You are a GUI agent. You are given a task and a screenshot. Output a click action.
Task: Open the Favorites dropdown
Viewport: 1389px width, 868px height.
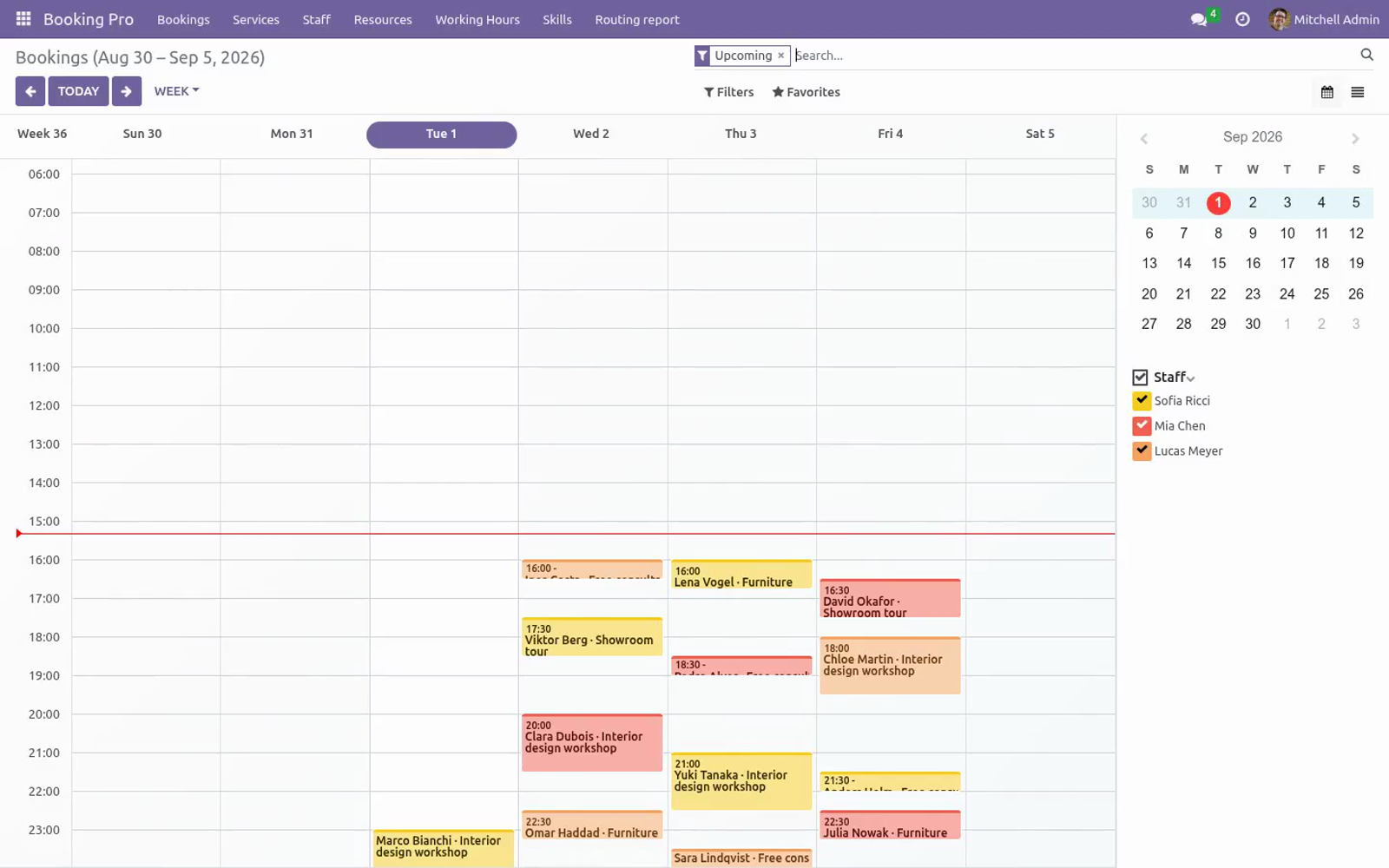click(806, 92)
